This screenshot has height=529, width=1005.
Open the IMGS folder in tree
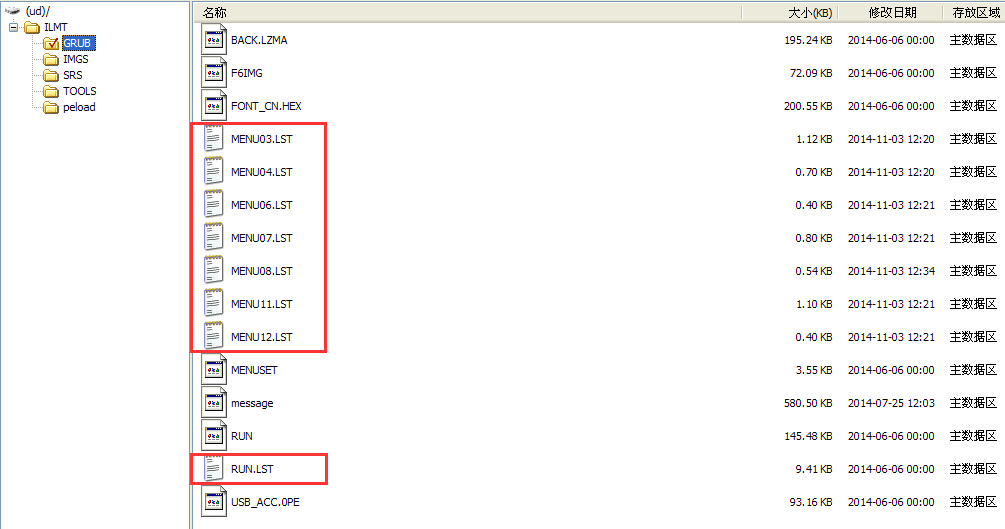76,59
